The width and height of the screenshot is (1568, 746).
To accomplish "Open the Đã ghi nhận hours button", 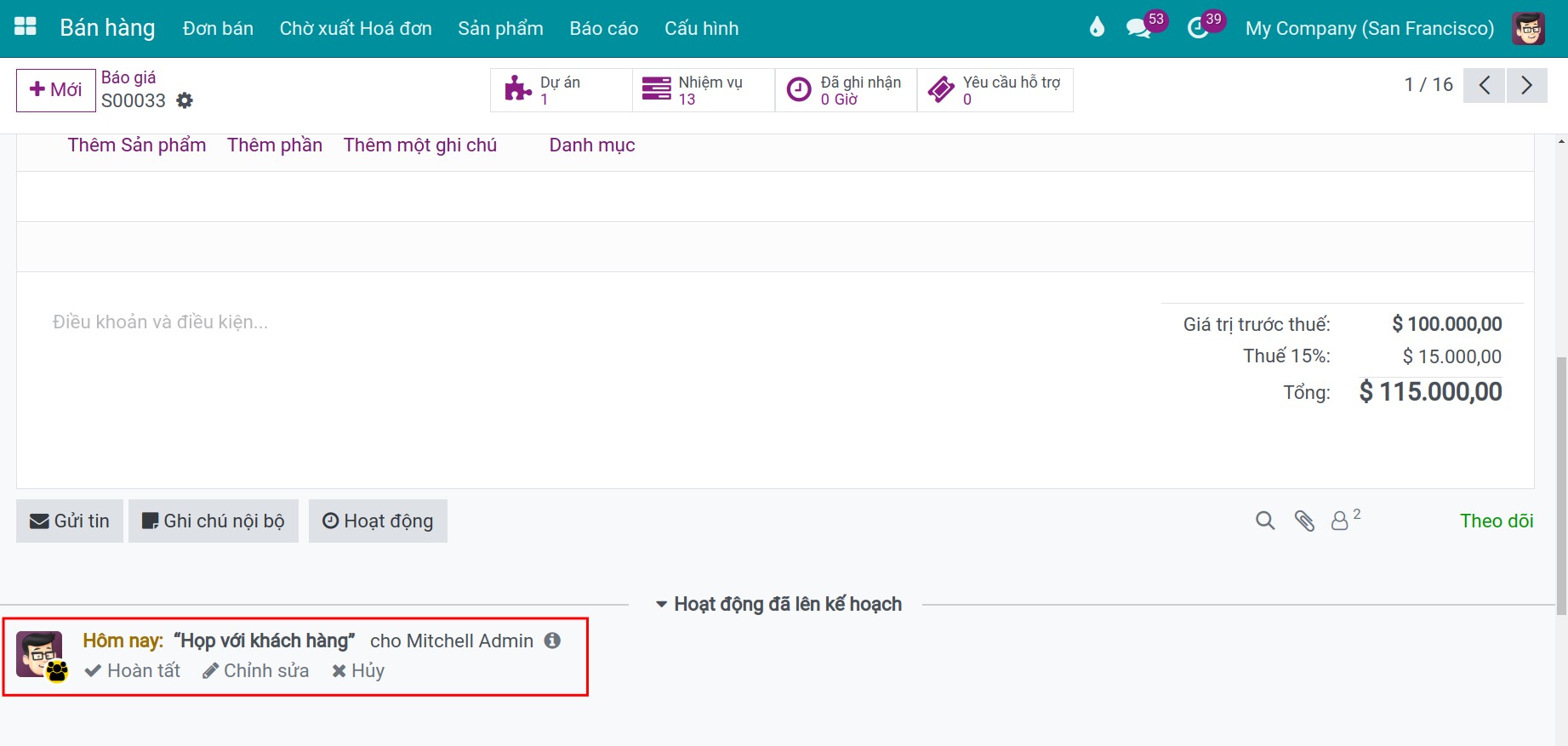I will [846, 90].
